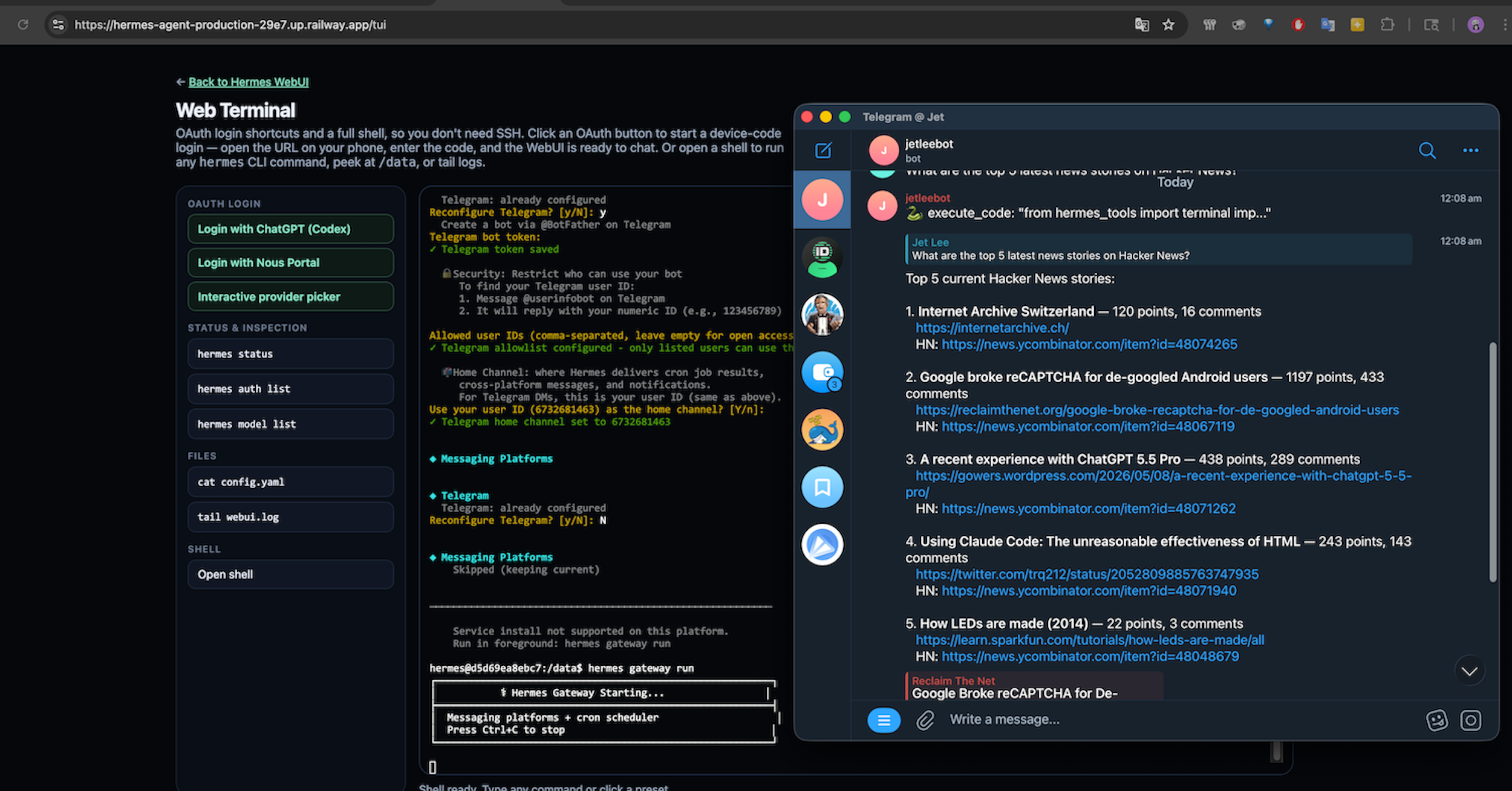Image resolution: width=1512 pixels, height=791 pixels.
Task: Open the internetarchive.ch link
Action: click(x=992, y=328)
